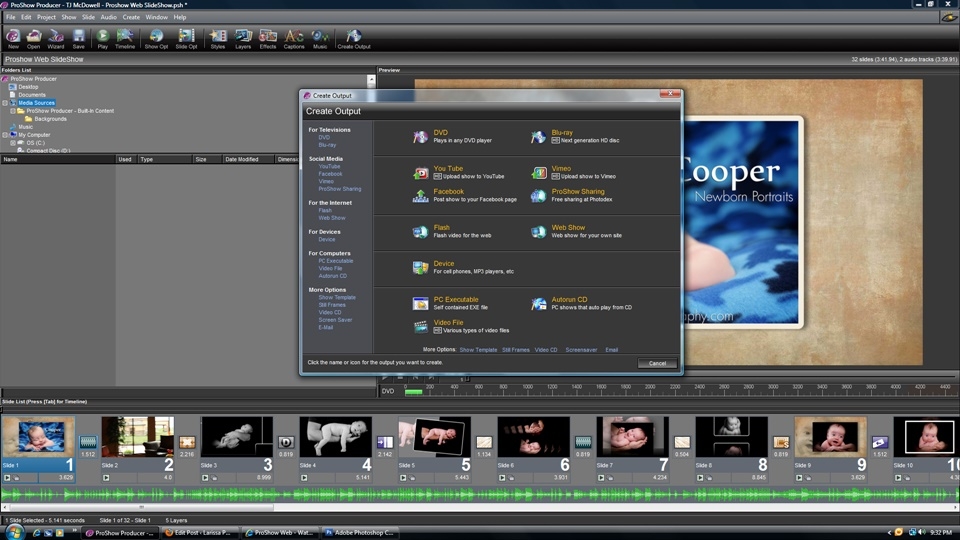The image size is (960, 540).
Task: Sort the file list by Name column
Action: pos(58,159)
